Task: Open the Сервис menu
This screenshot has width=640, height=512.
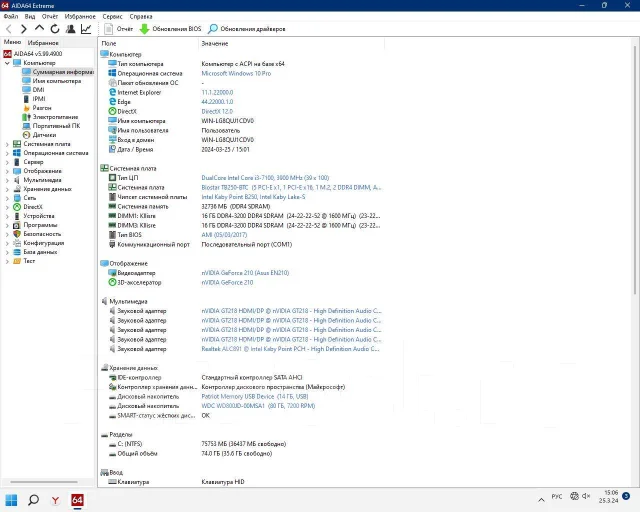Action: pos(112,16)
